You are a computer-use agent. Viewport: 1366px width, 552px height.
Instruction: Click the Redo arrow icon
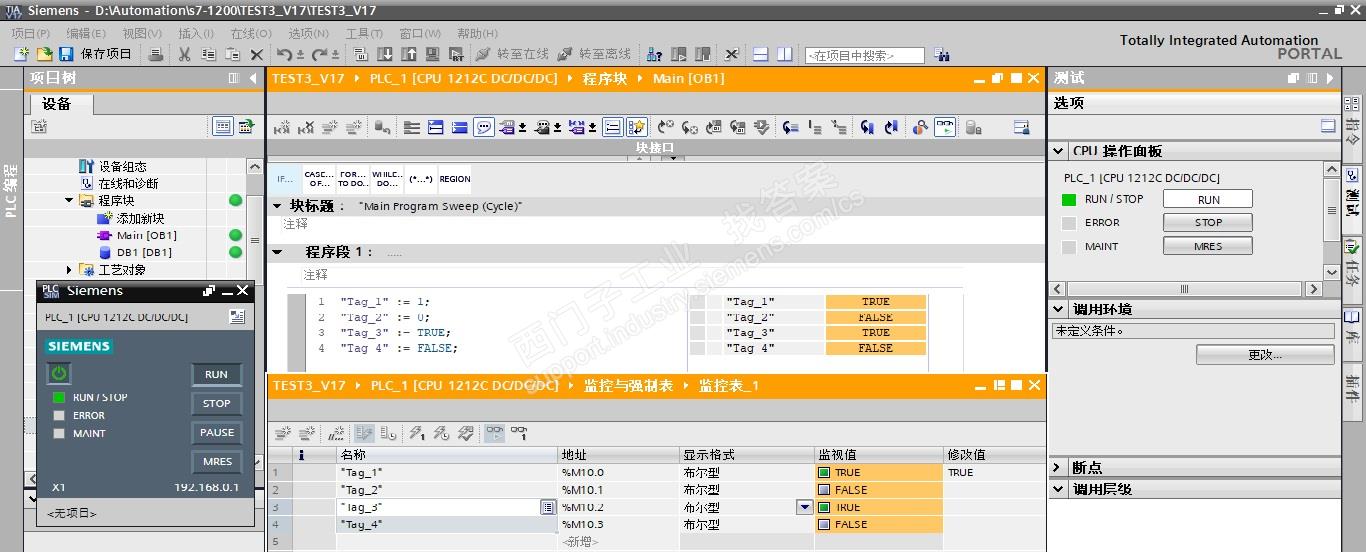coord(319,54)
